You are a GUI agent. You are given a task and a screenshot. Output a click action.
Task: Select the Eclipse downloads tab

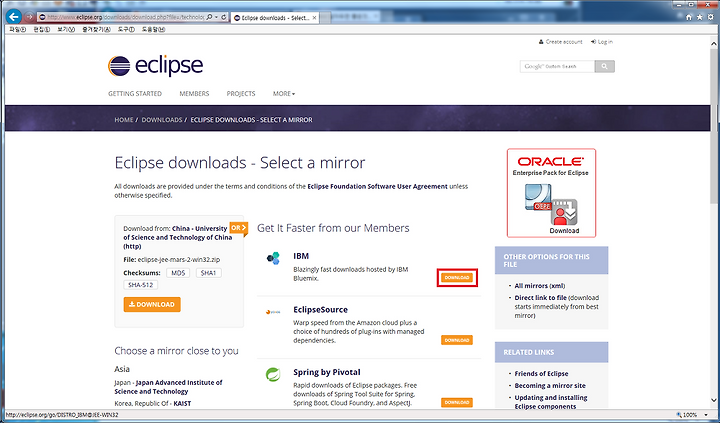[x=275, y=18]
